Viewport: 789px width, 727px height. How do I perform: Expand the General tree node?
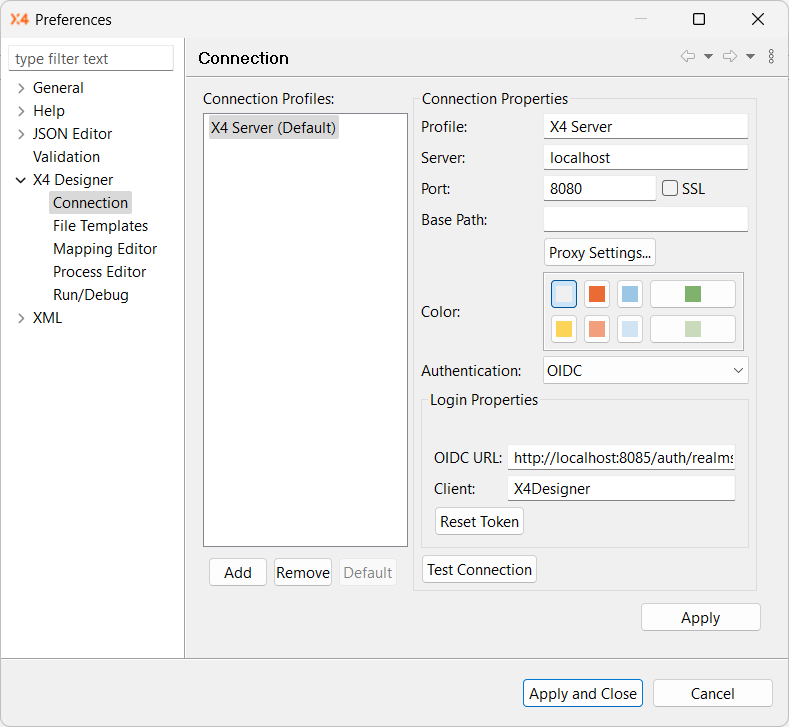(21, 88)
